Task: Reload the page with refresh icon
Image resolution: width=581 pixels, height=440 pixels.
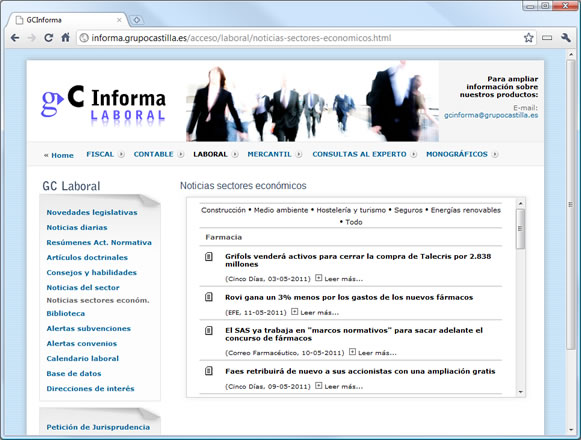Action: click(x=49, y=37)
